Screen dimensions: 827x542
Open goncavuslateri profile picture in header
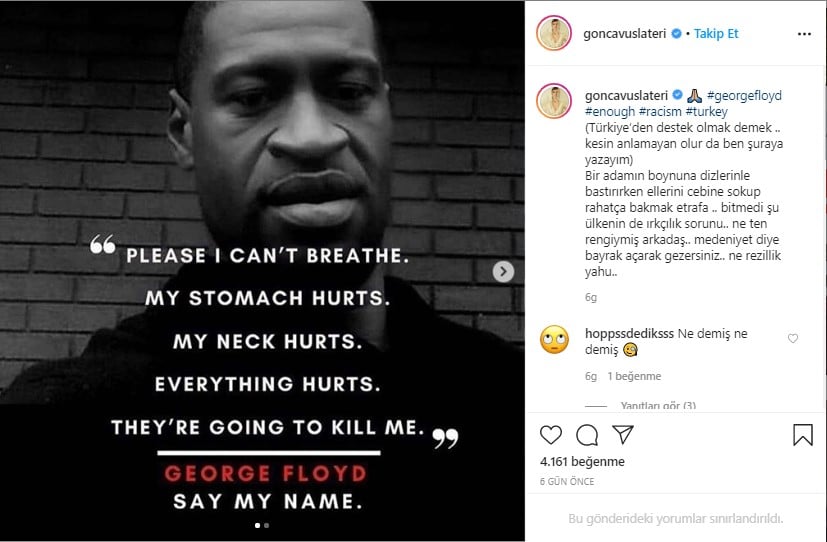pos(554,33)
